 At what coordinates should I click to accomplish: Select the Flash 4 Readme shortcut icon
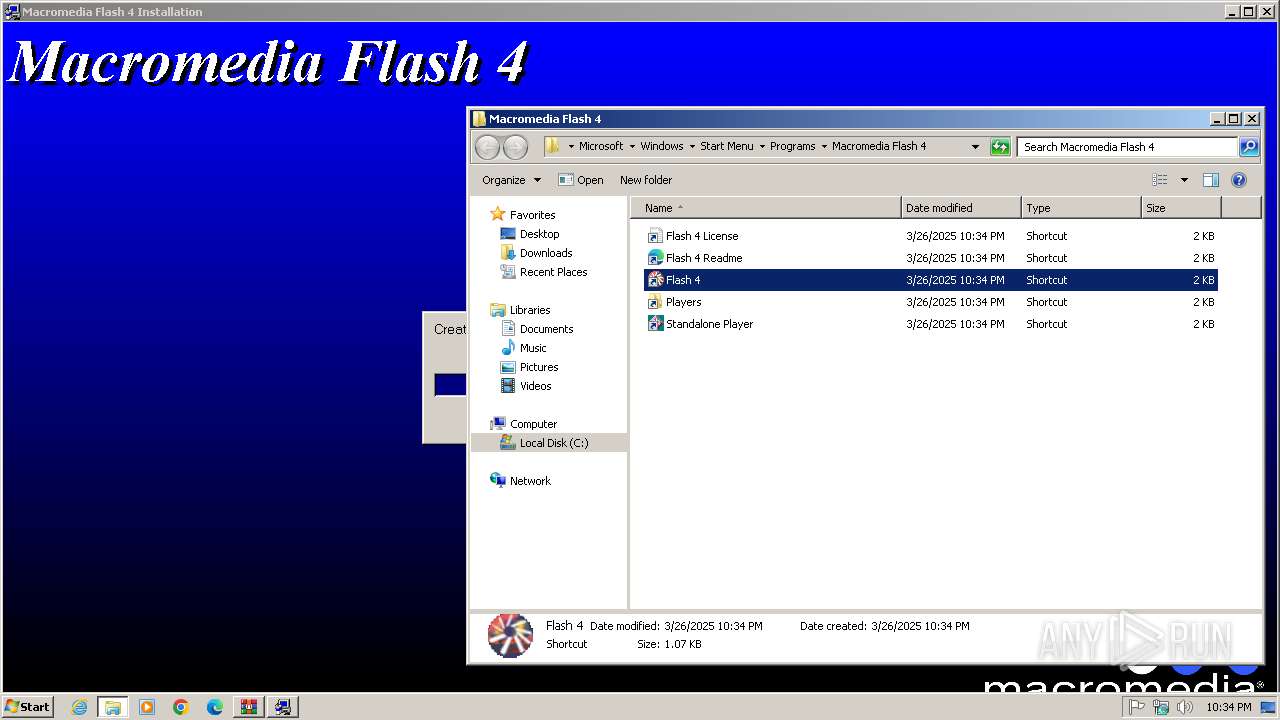[x=655, y=258]
